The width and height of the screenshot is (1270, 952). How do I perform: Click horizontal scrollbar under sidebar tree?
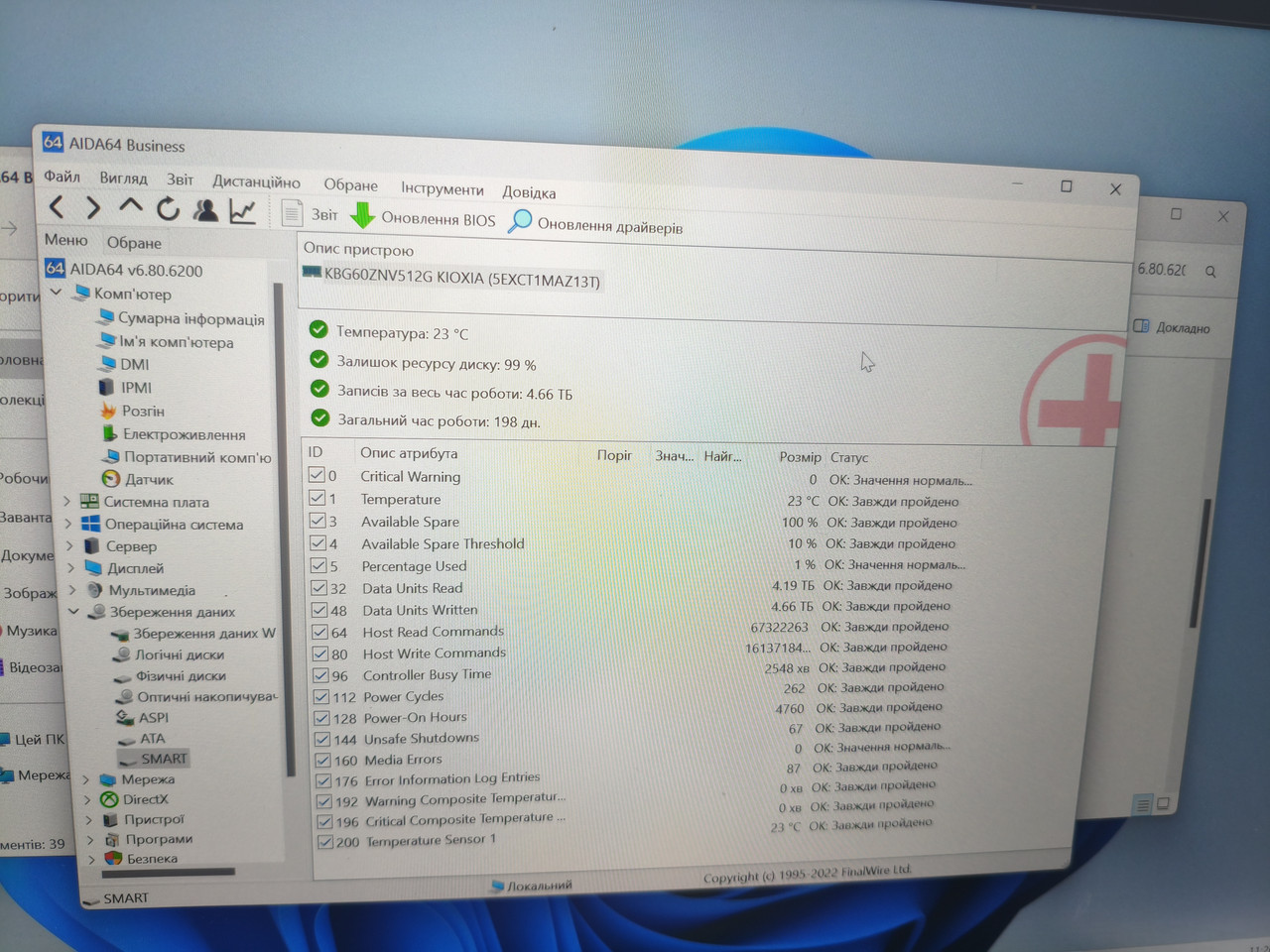[169, 873]
